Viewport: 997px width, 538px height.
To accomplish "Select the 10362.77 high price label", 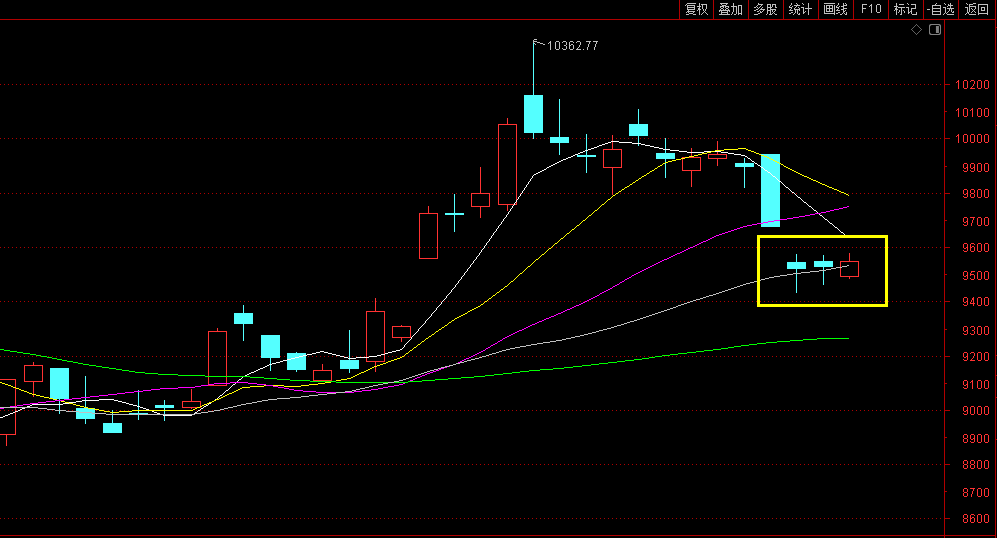I will (572, 46).
